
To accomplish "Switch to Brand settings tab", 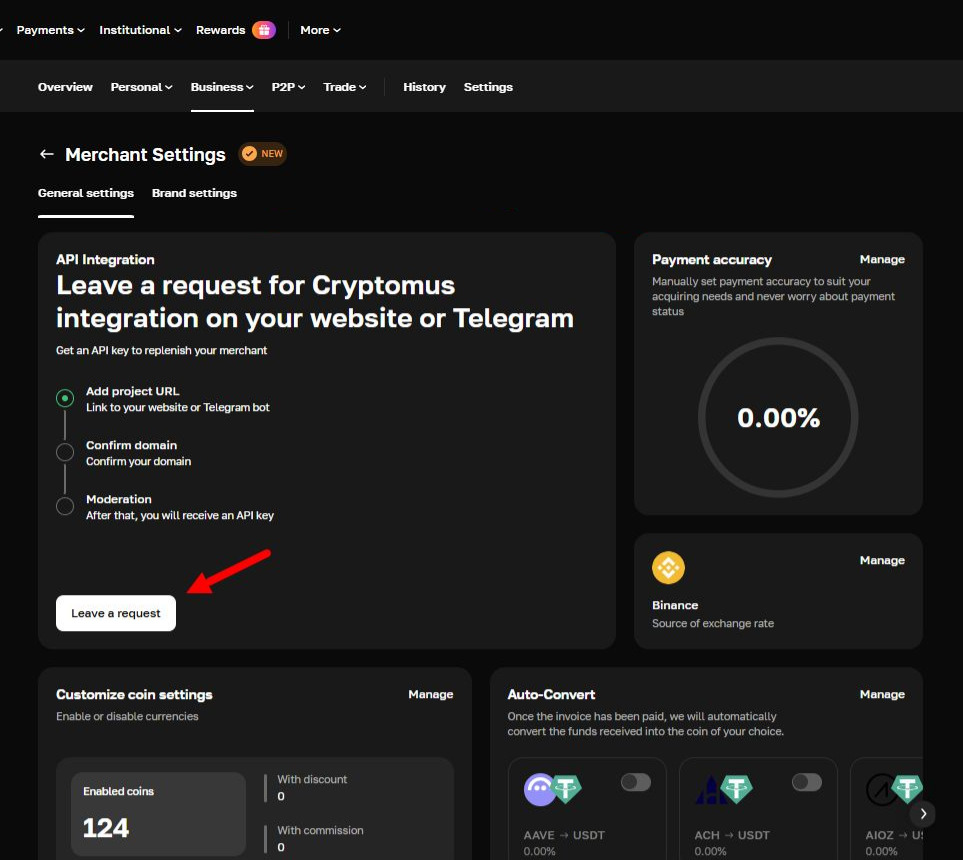I will point(194,193).
